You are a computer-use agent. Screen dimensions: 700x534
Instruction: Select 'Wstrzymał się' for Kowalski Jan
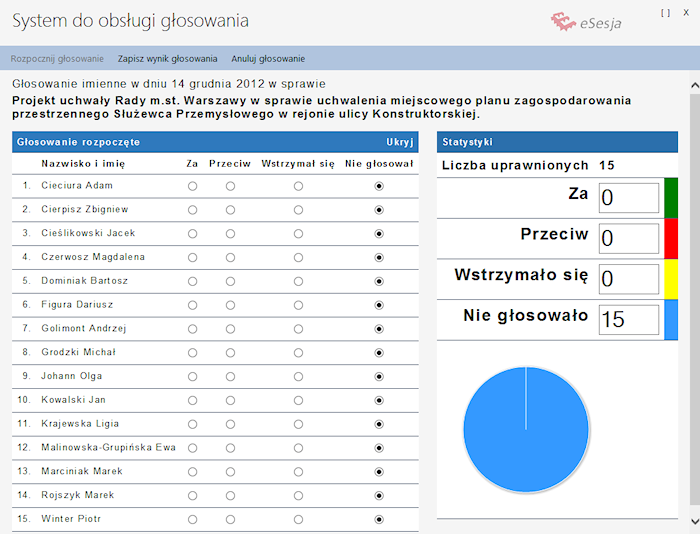coord(298,400)
